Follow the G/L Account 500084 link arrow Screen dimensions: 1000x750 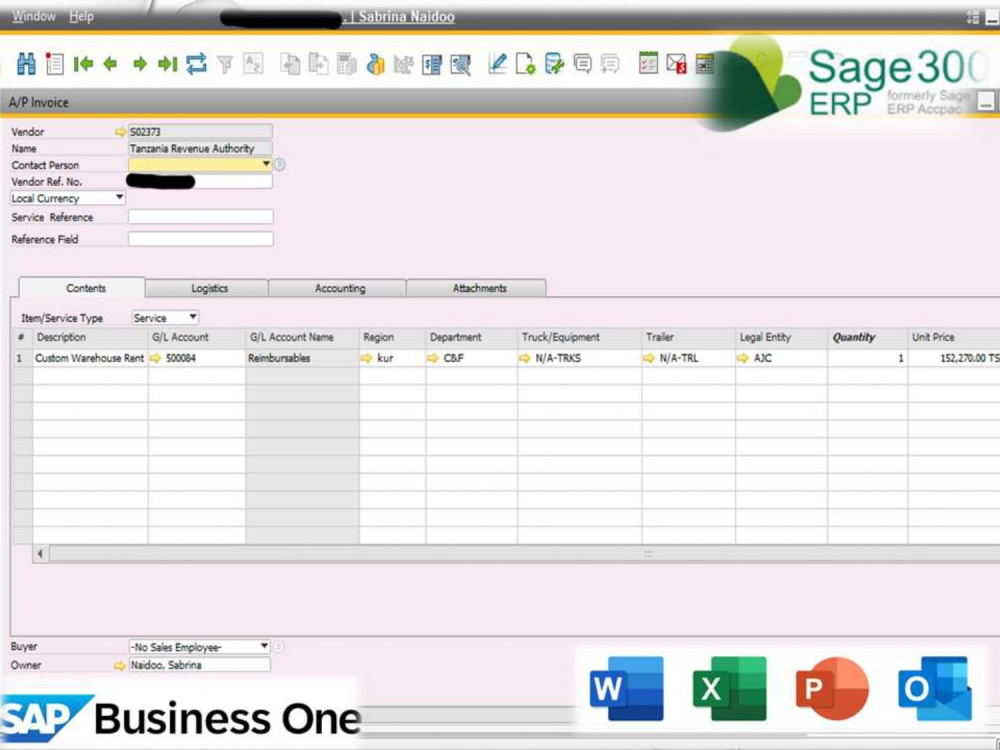pyautogui.click(x=155, y=358)
